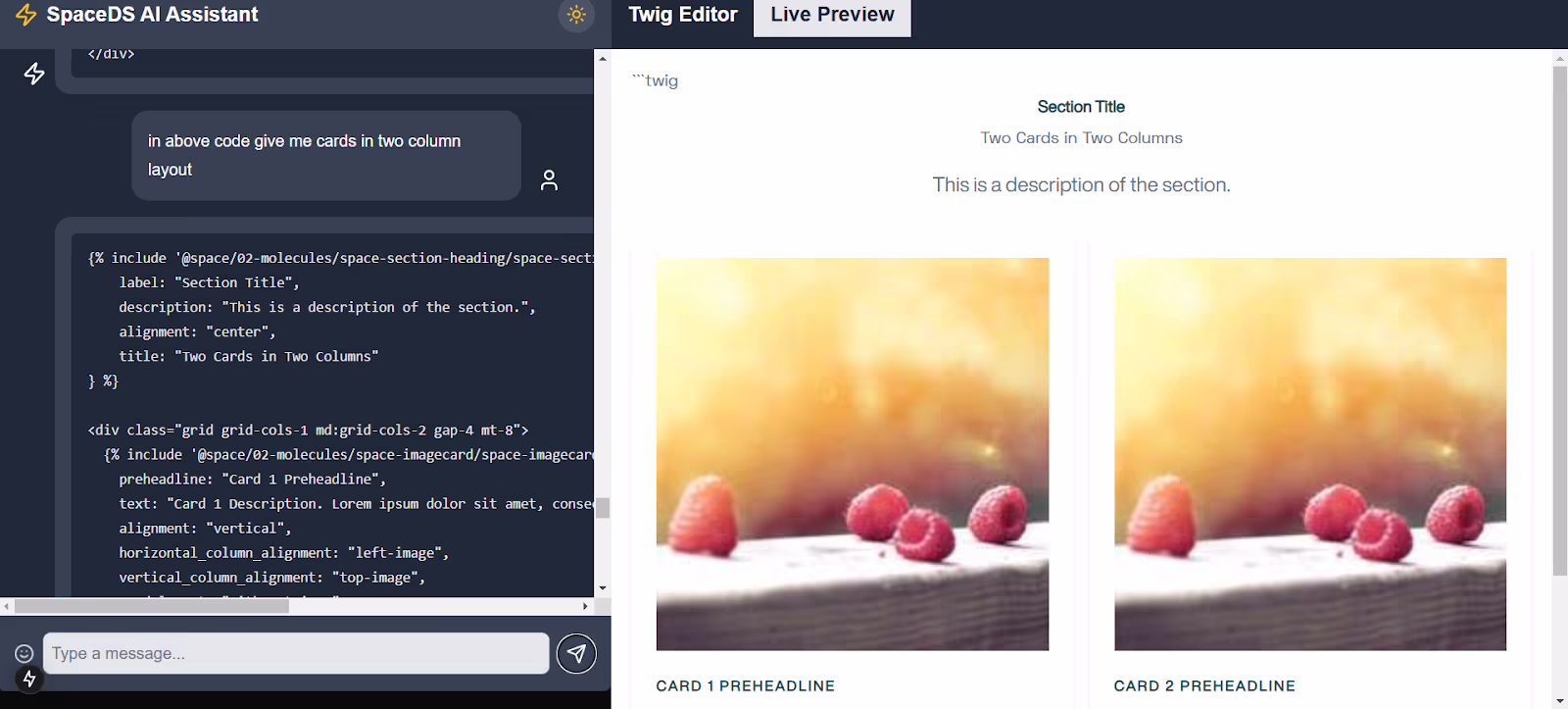Click the horizontal_column_alignment code line
This screenshot has height=709, width=1568.
284,553
